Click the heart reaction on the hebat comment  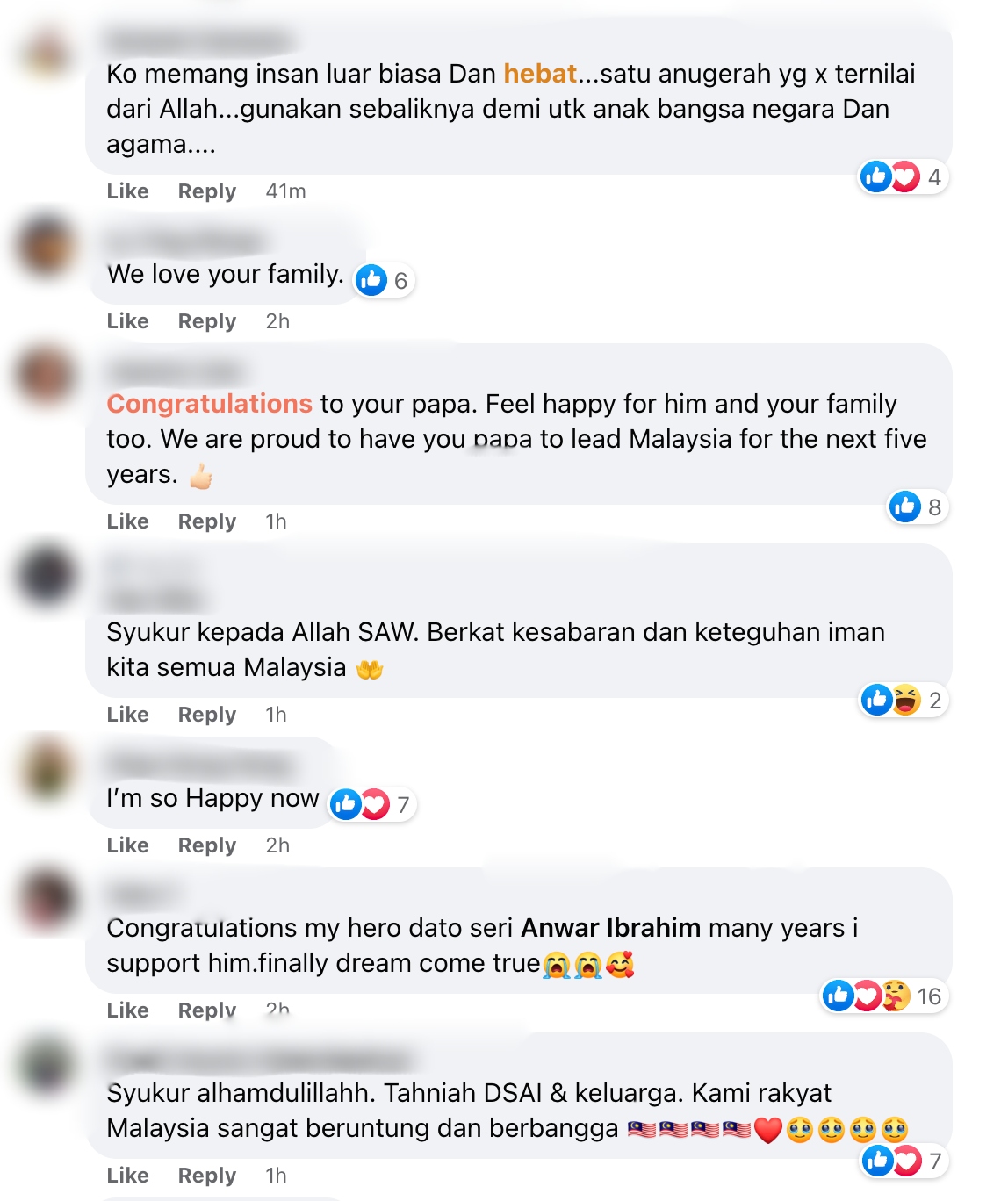[906, 177]
